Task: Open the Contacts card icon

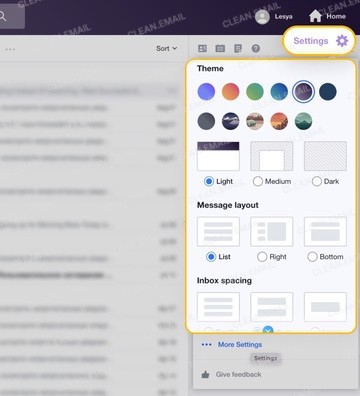Action: [202, 49]
